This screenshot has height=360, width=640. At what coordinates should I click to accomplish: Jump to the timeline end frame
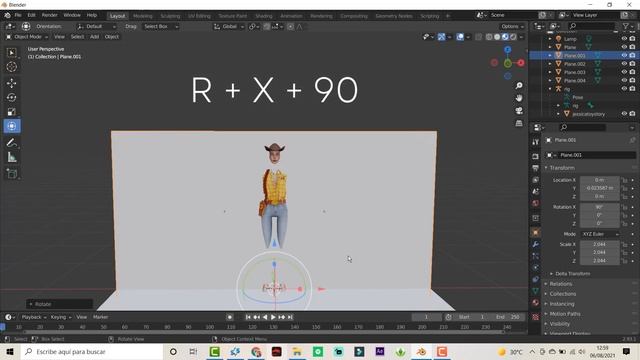point(290,317)
